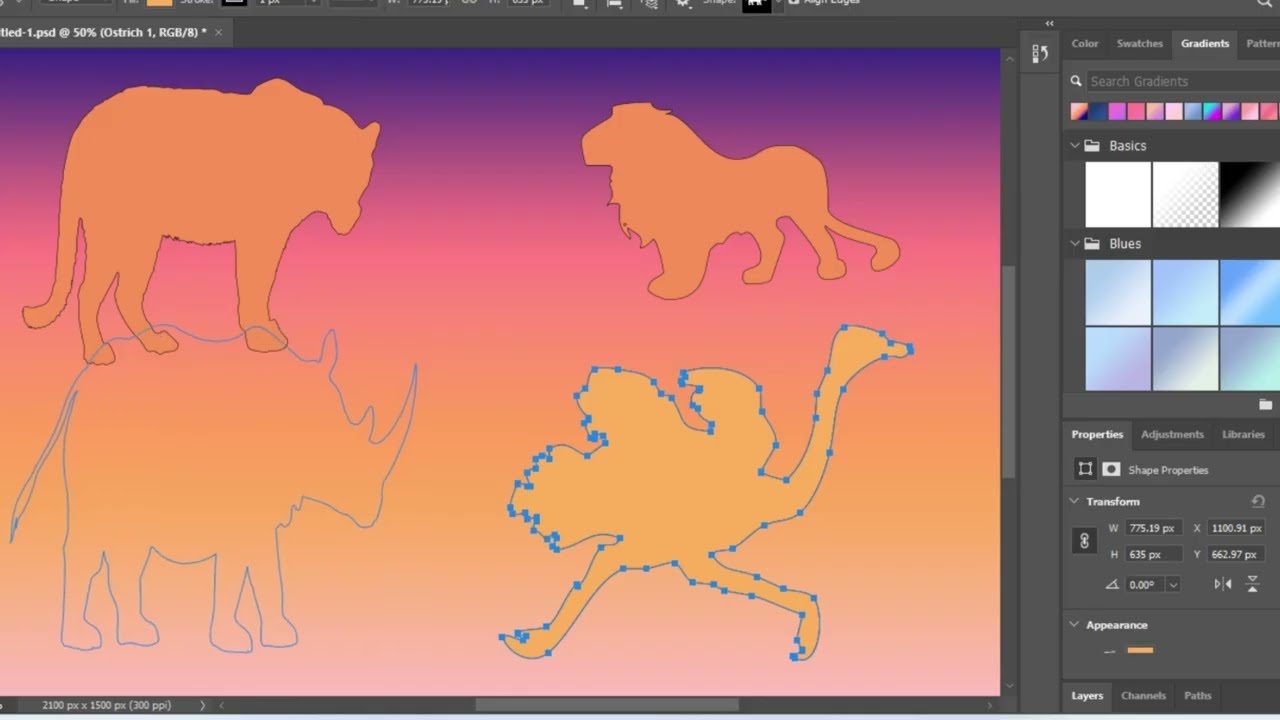Image resolution: width=1280 pixels, height=720 pixels.
Task: Click the Masks icon in Properties
Action: 1111,469
